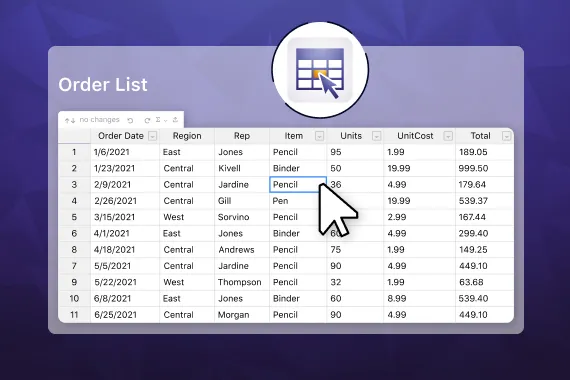The image size is (570, 380).
Task: Click the Kivell rep cell
Action: tap(242, 168)
